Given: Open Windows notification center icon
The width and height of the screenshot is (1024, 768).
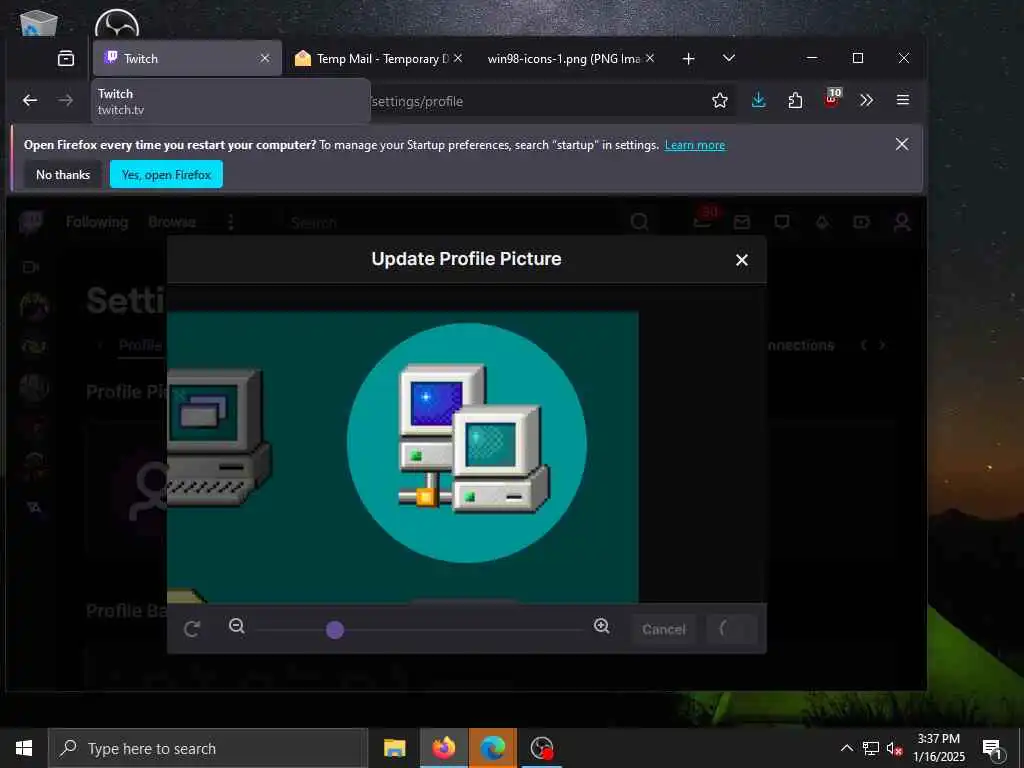Looking at the screenshot, I should pos(993,749).
